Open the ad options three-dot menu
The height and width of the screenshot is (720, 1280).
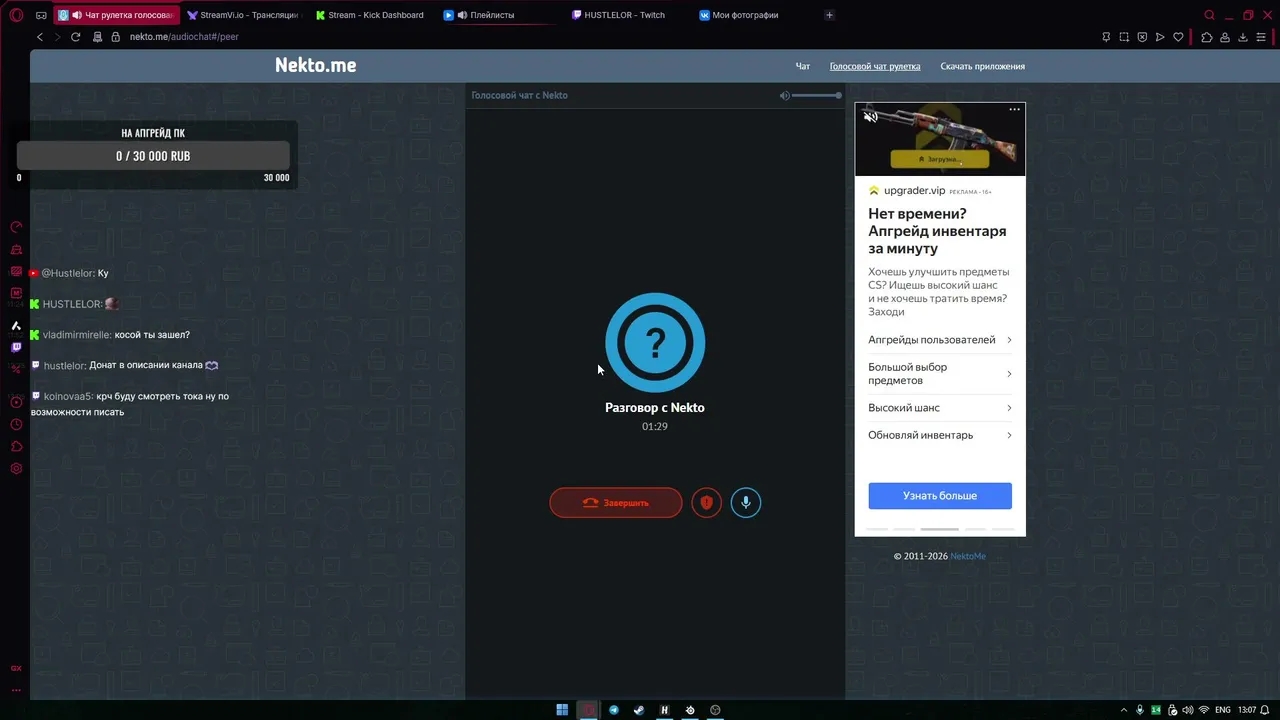pos(1015,109)
